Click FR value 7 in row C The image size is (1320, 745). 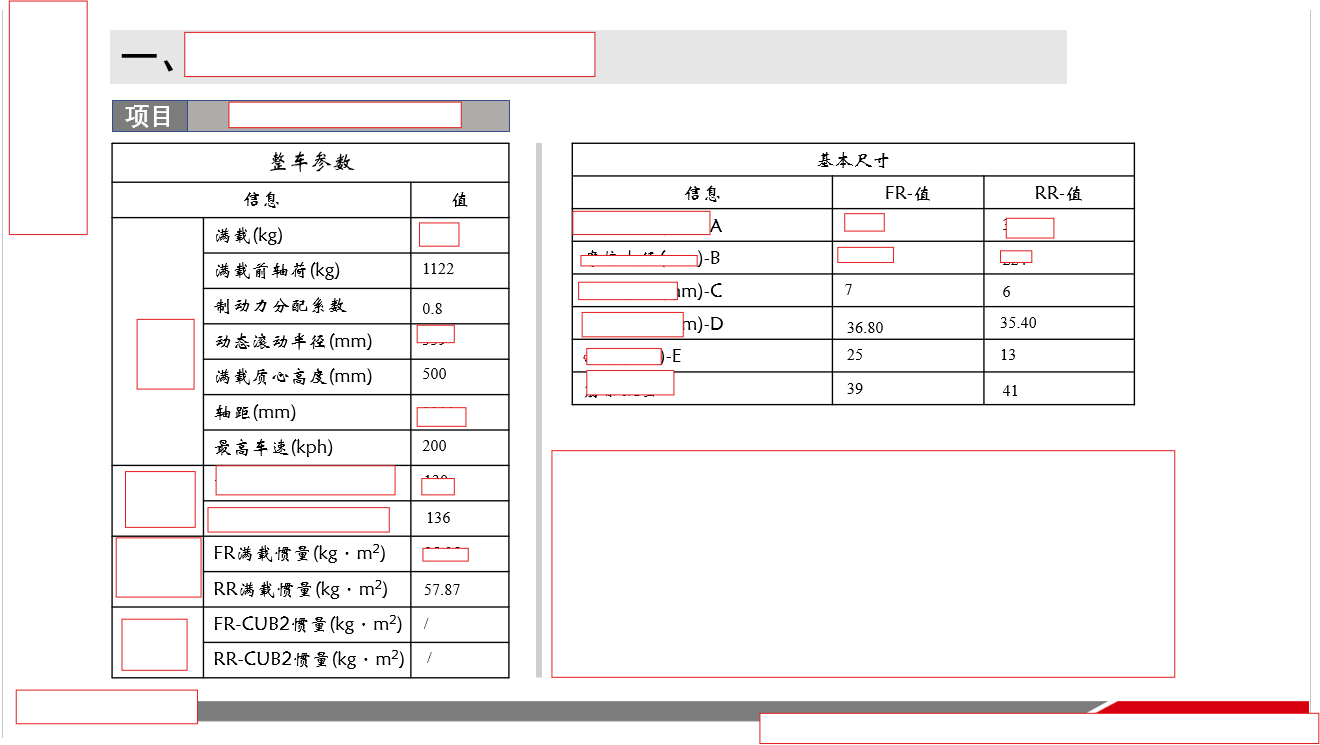pyautogui.click(x=849, y=291)
